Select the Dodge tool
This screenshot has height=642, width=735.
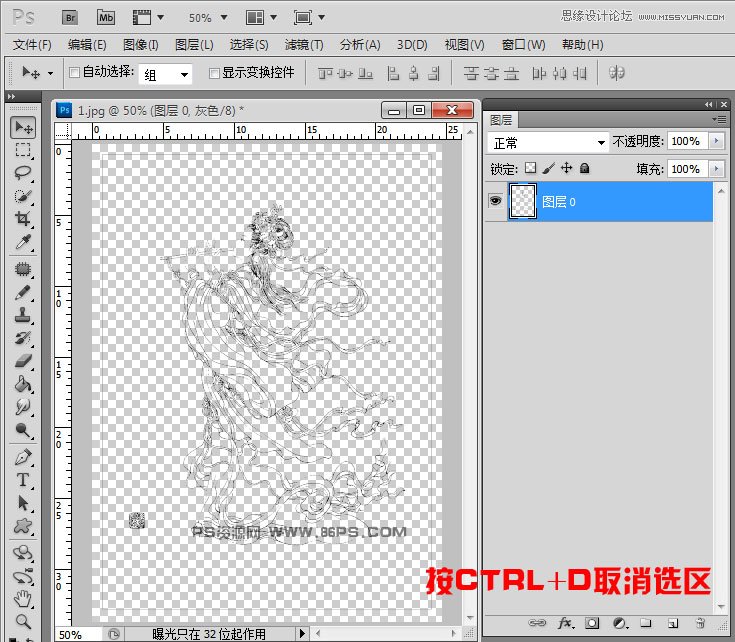[x=23, y=429]
